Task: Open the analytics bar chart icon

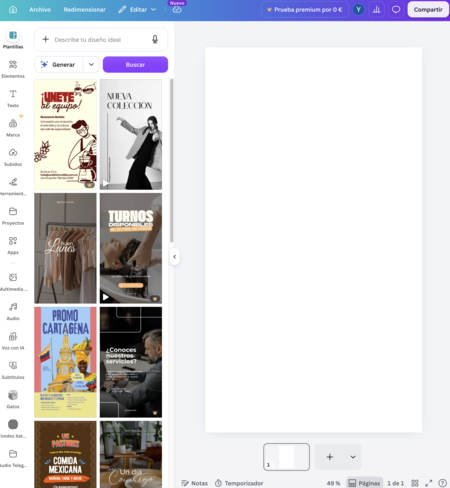Action: tap(377, 10)
